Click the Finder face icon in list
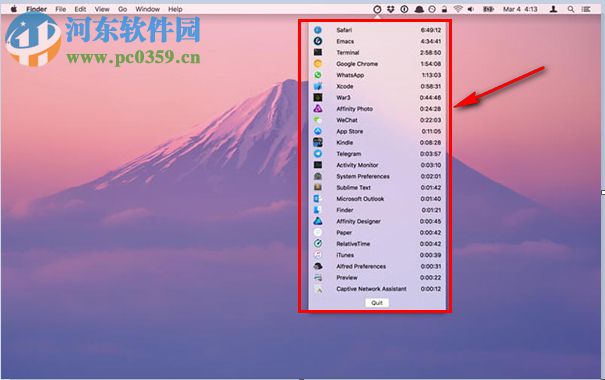The image size is (605, 380). (x=318, y=210)
